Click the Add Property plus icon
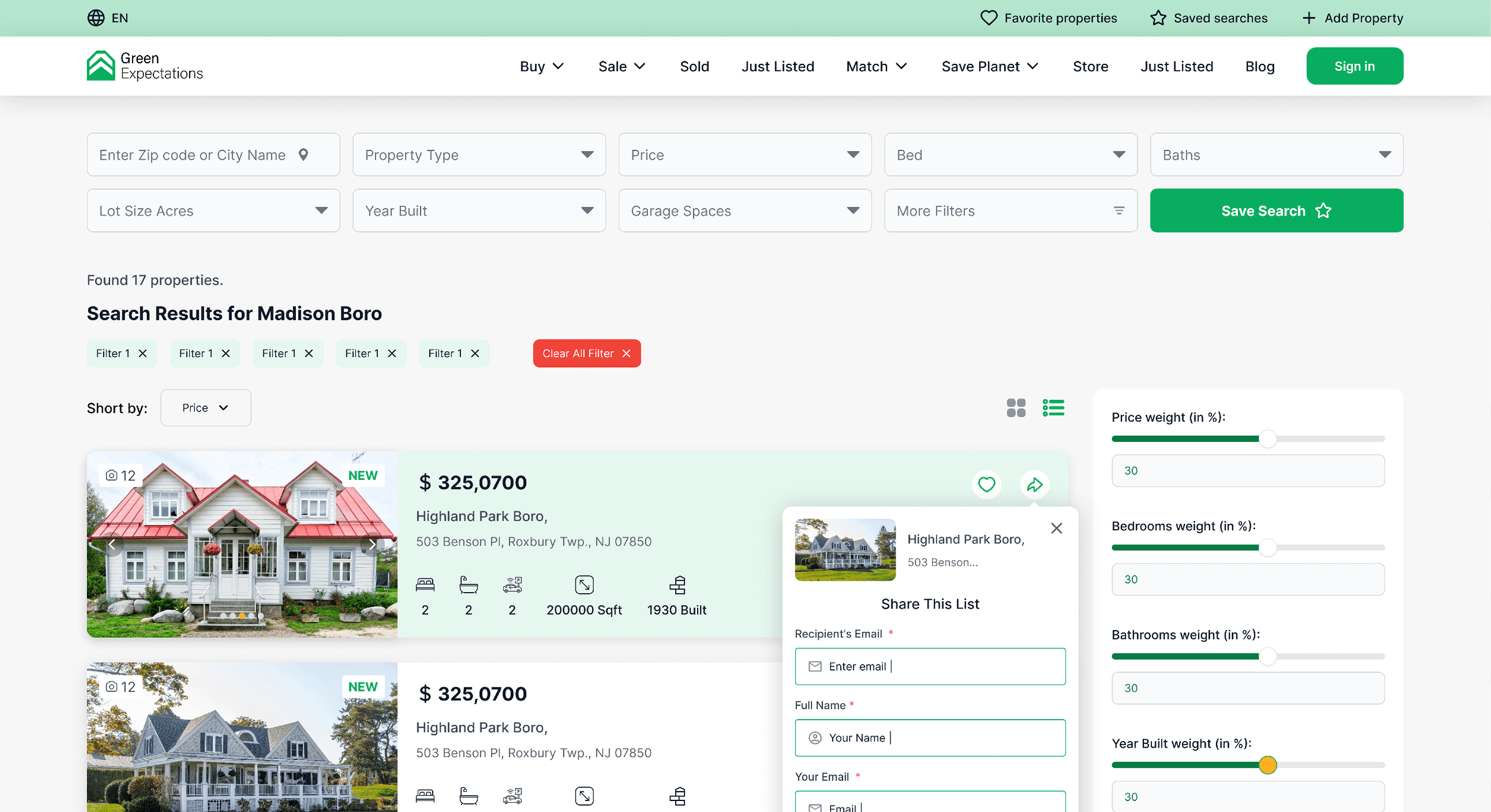Screen dimensions: 1491x812 click(x=1308, y=18)
